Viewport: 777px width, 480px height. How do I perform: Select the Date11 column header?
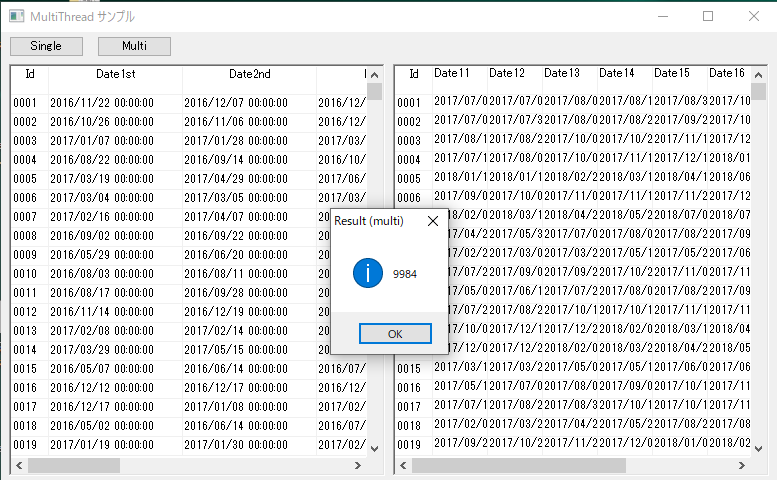pyautogui.click(x=451, y=73)
